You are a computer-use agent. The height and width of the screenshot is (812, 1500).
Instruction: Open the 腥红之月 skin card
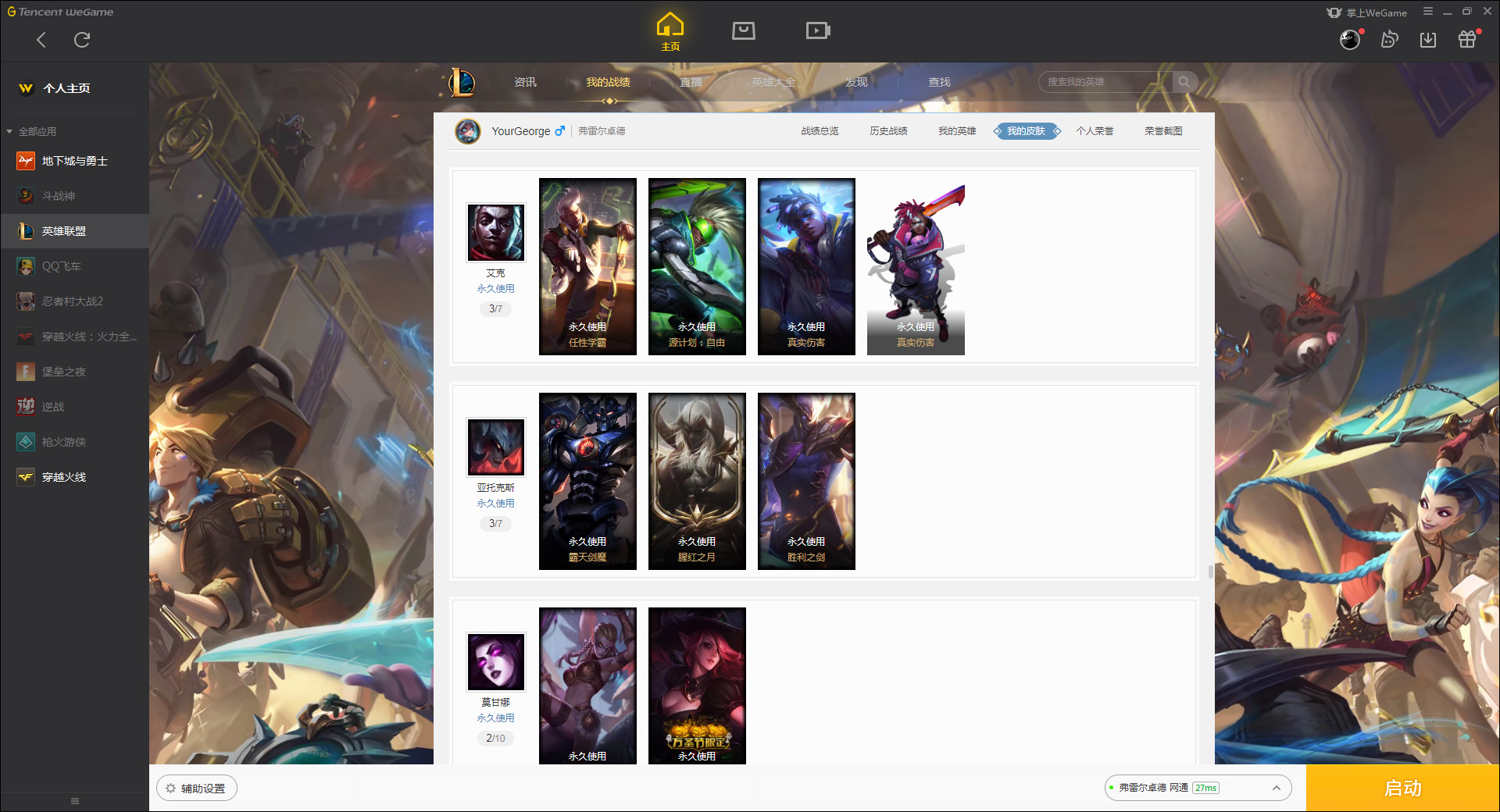click(697, 481)
